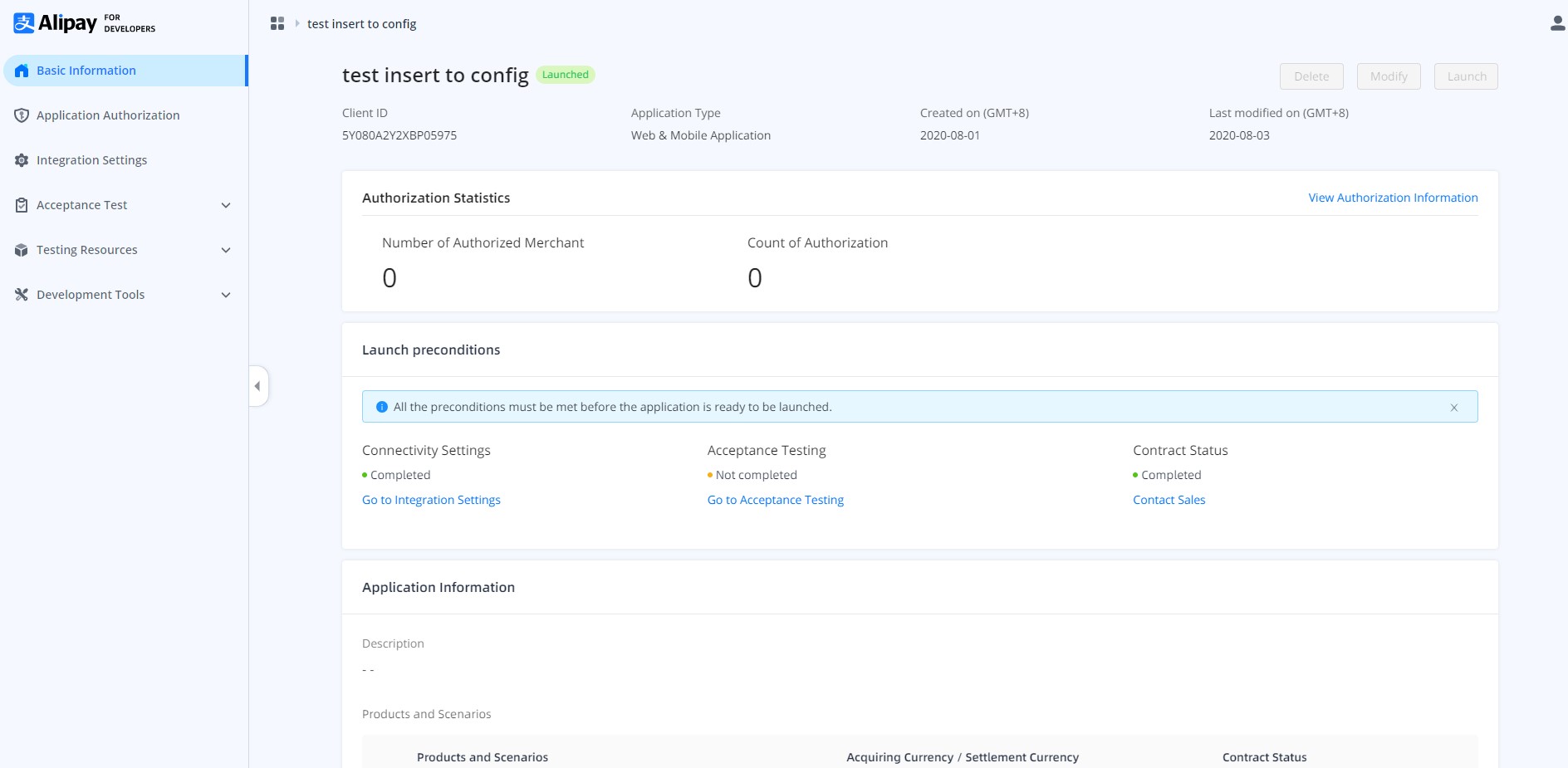Expand the Development Tools chevron
The height and width of the screenshot is (768, 1568).
[226, 295]
